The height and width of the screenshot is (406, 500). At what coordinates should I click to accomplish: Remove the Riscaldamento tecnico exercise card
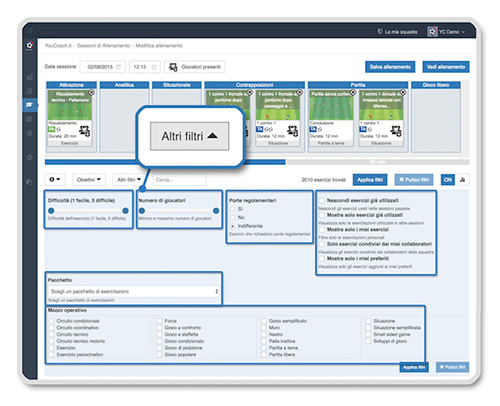[x=91, y=92]
